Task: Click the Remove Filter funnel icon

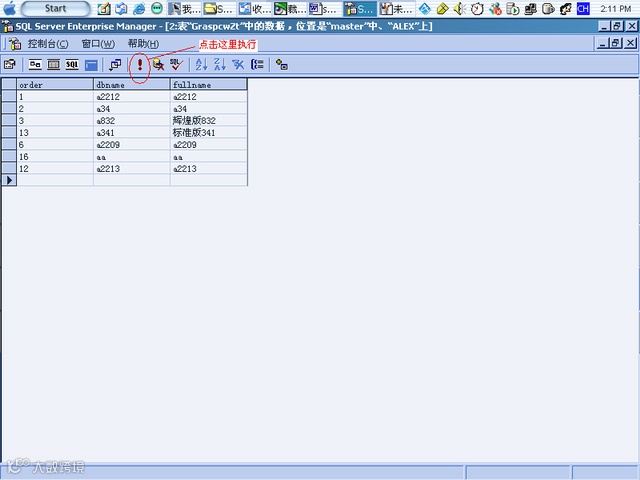Action: [238, 64]
